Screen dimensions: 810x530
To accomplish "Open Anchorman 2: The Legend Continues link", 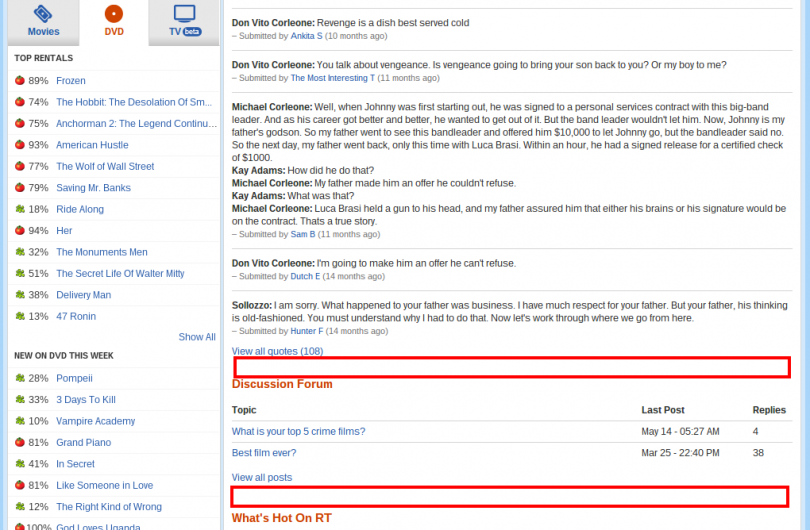I will [x=136, y=123].
